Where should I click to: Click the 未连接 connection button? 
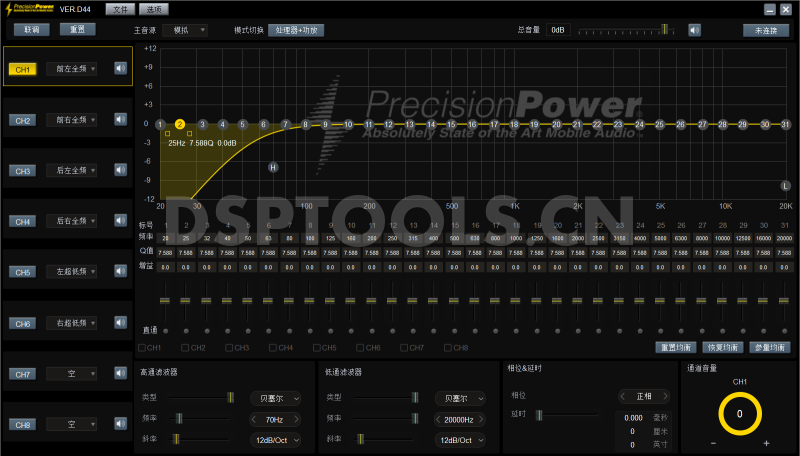click(765, 30)
